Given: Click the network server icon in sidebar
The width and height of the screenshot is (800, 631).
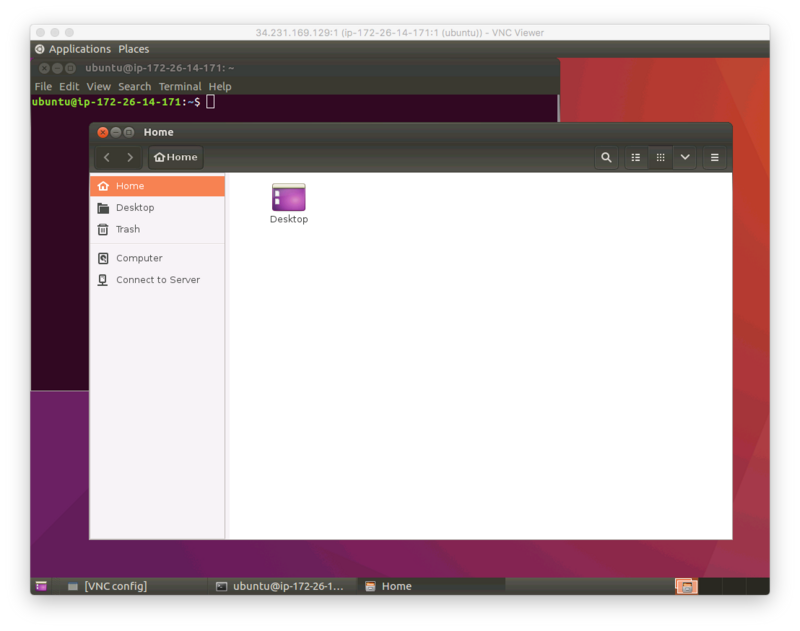Looking at the screenshot, I should tap(103, 280).
